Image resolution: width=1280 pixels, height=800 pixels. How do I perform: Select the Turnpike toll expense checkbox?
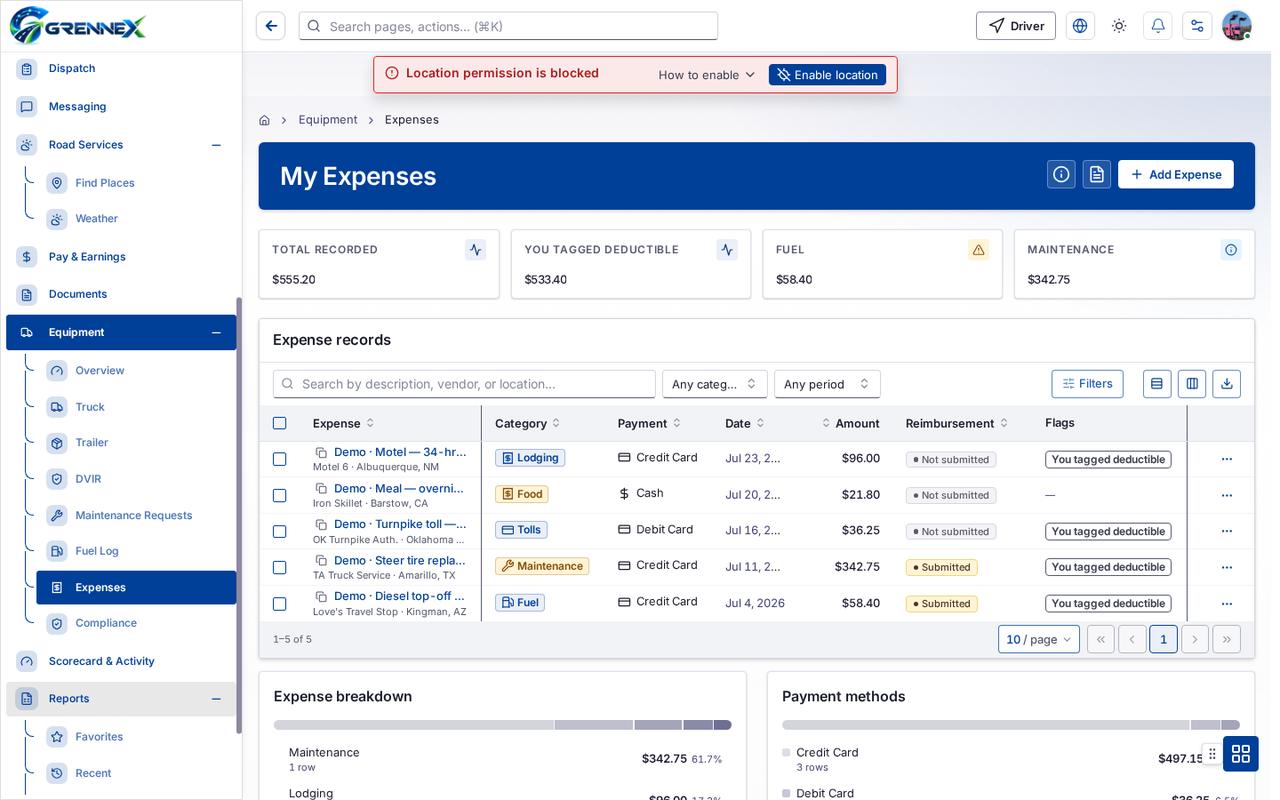point(280,531)
